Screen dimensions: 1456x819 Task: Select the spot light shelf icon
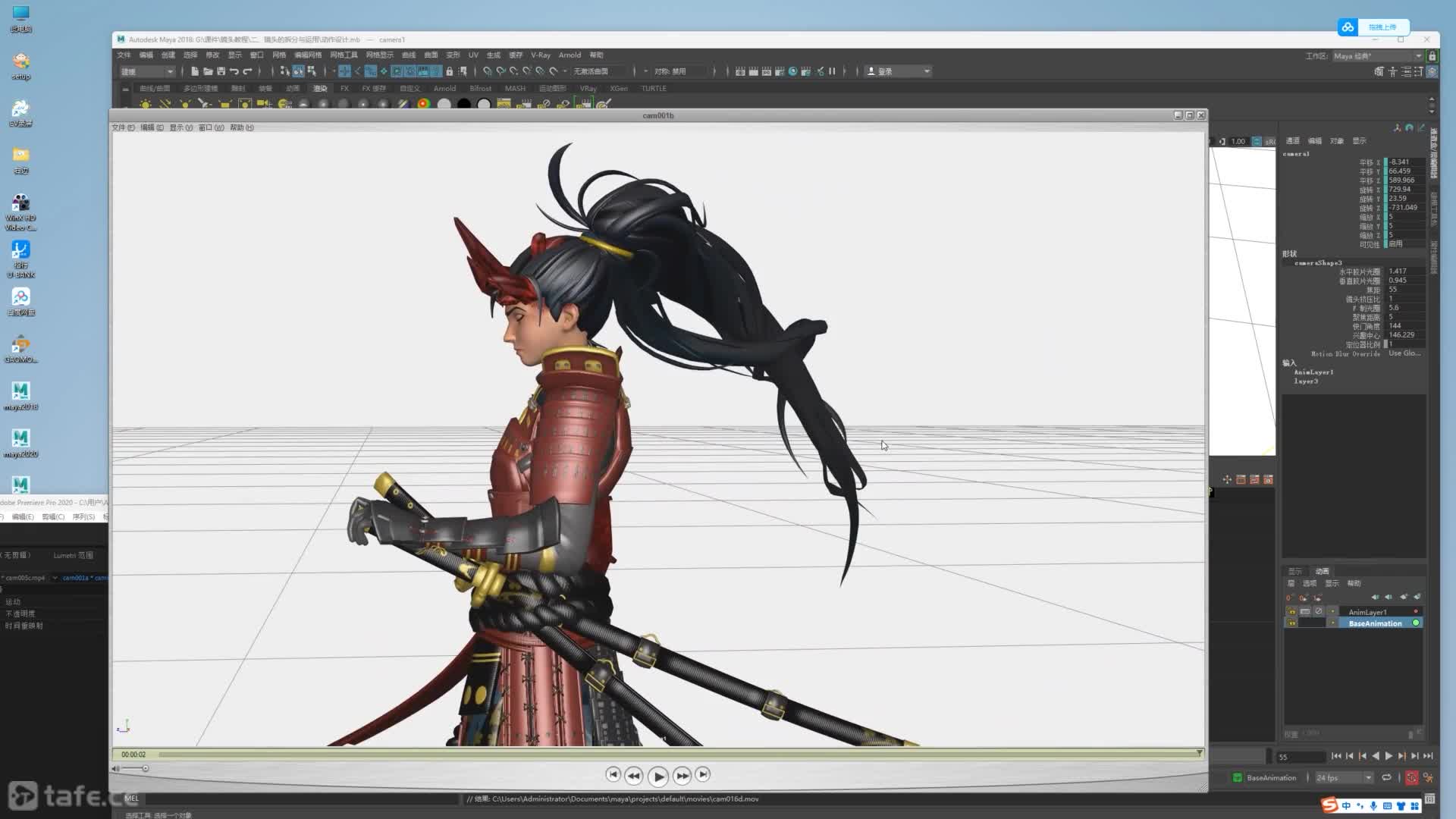pos(205,104)
